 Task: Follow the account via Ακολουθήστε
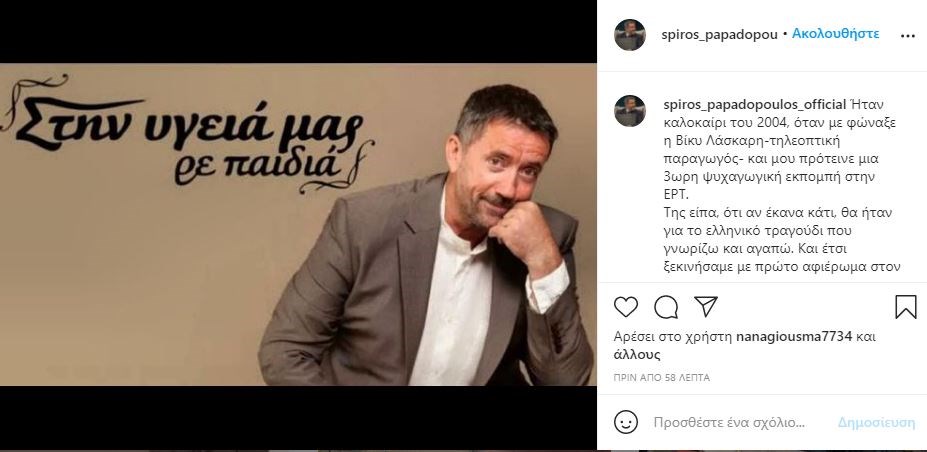(835, 34)
